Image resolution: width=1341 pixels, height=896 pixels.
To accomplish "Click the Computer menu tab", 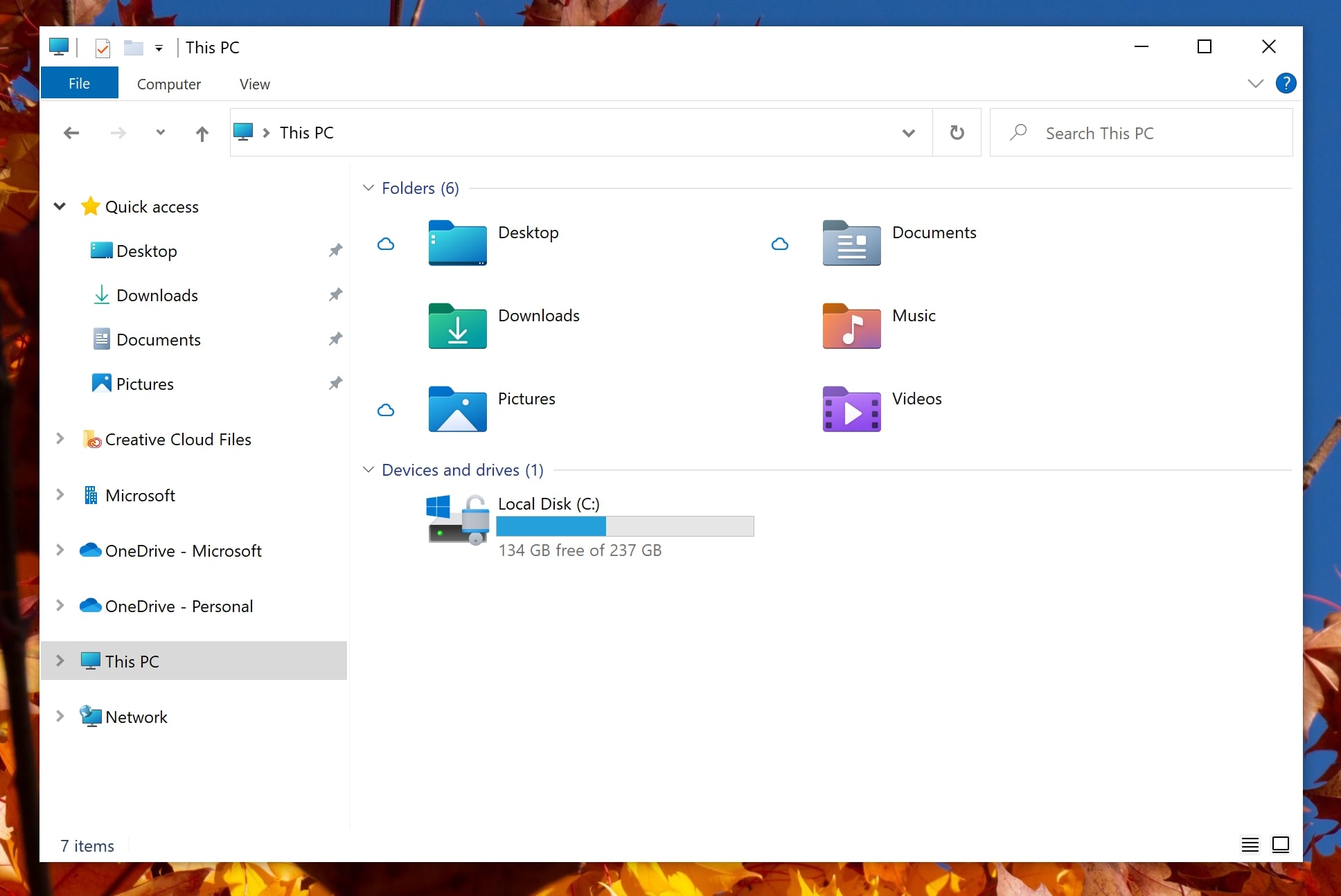I will pyautogui.click(x=170, y=83).
